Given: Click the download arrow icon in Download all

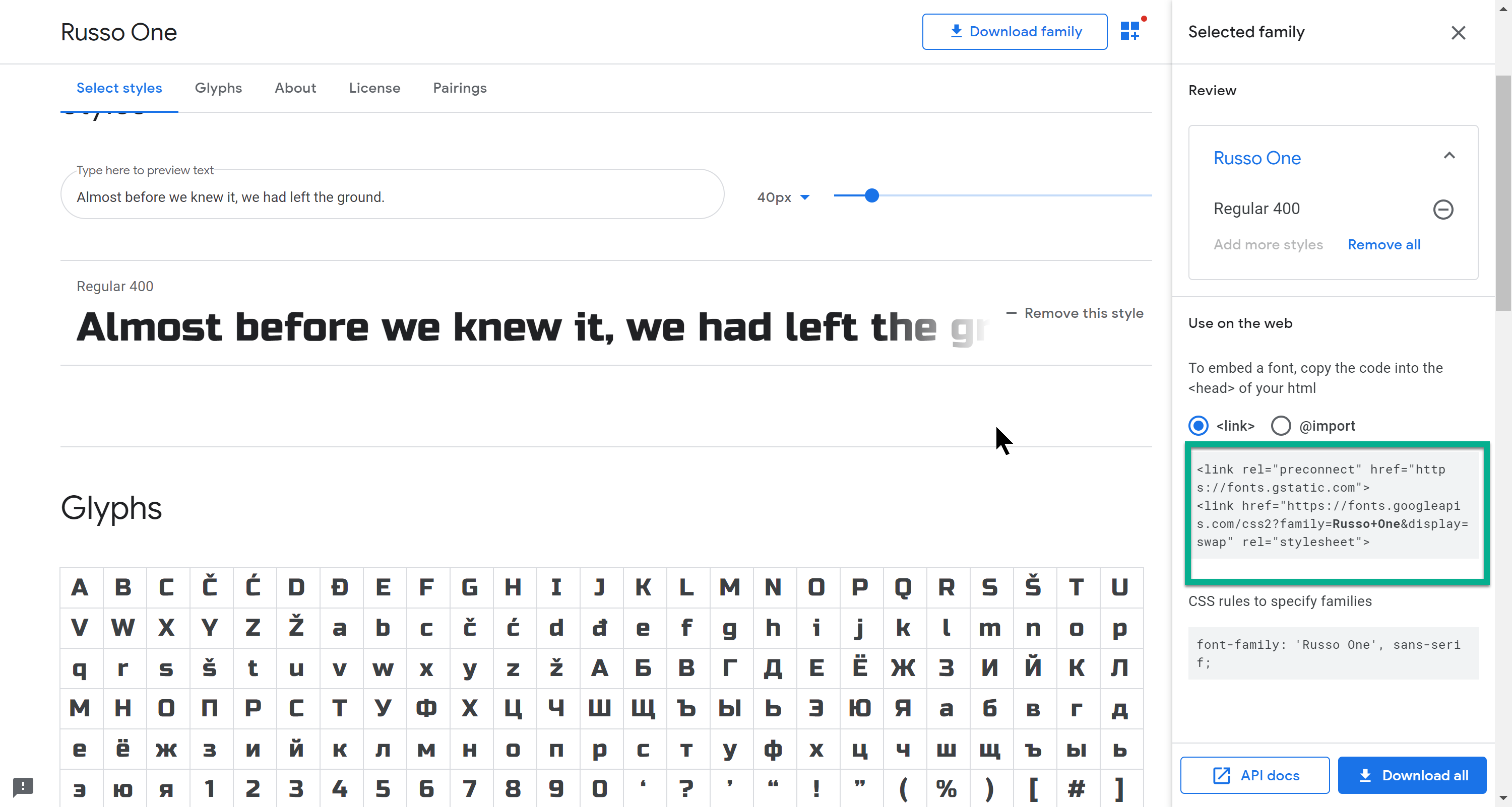Looking at the screenshot, I should (x=1366, y=775).
